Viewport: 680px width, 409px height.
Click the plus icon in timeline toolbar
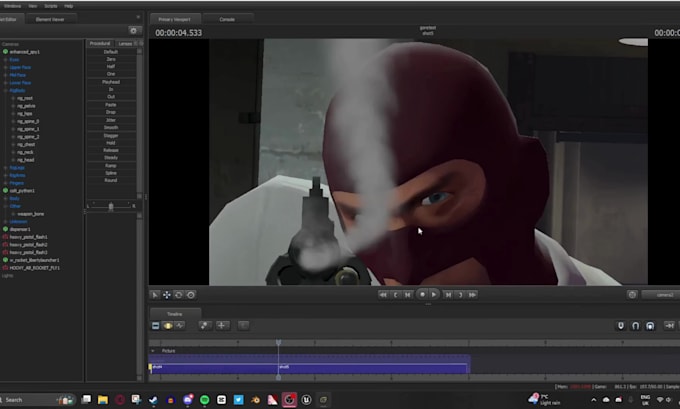coord(222,326)
